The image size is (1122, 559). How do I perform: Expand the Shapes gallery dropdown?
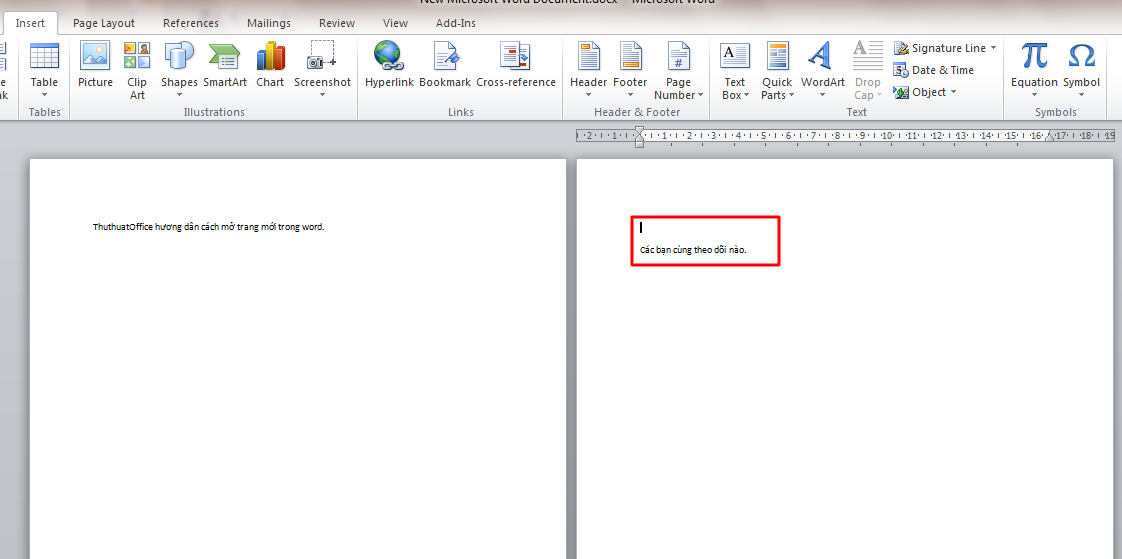tap(179, 95)
